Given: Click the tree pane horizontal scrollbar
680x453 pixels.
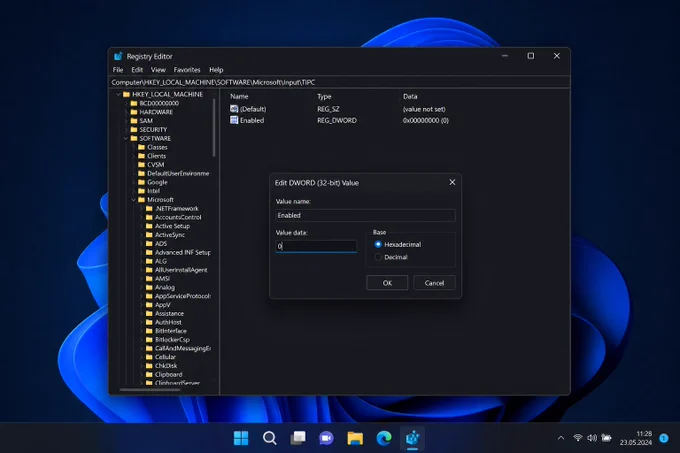Looking at the screenshot, I should coord(150,389).
